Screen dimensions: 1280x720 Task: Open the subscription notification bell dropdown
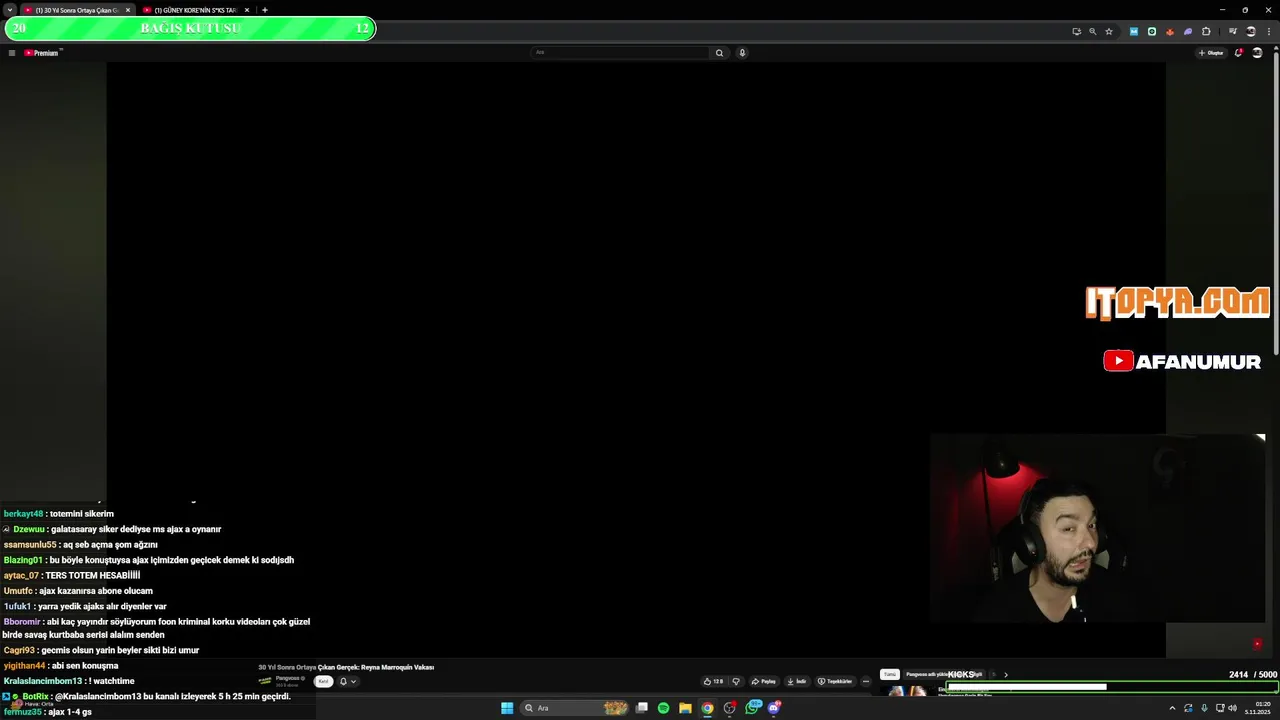pyautogui.click(x=347, y=681)
